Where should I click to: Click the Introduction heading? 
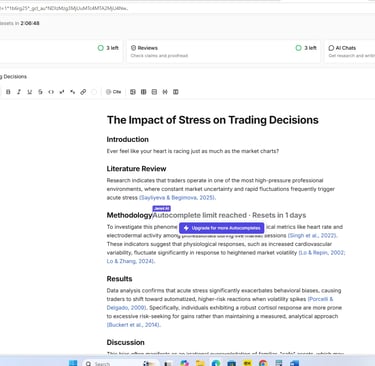pyautogui.click(x=128, y=139)
